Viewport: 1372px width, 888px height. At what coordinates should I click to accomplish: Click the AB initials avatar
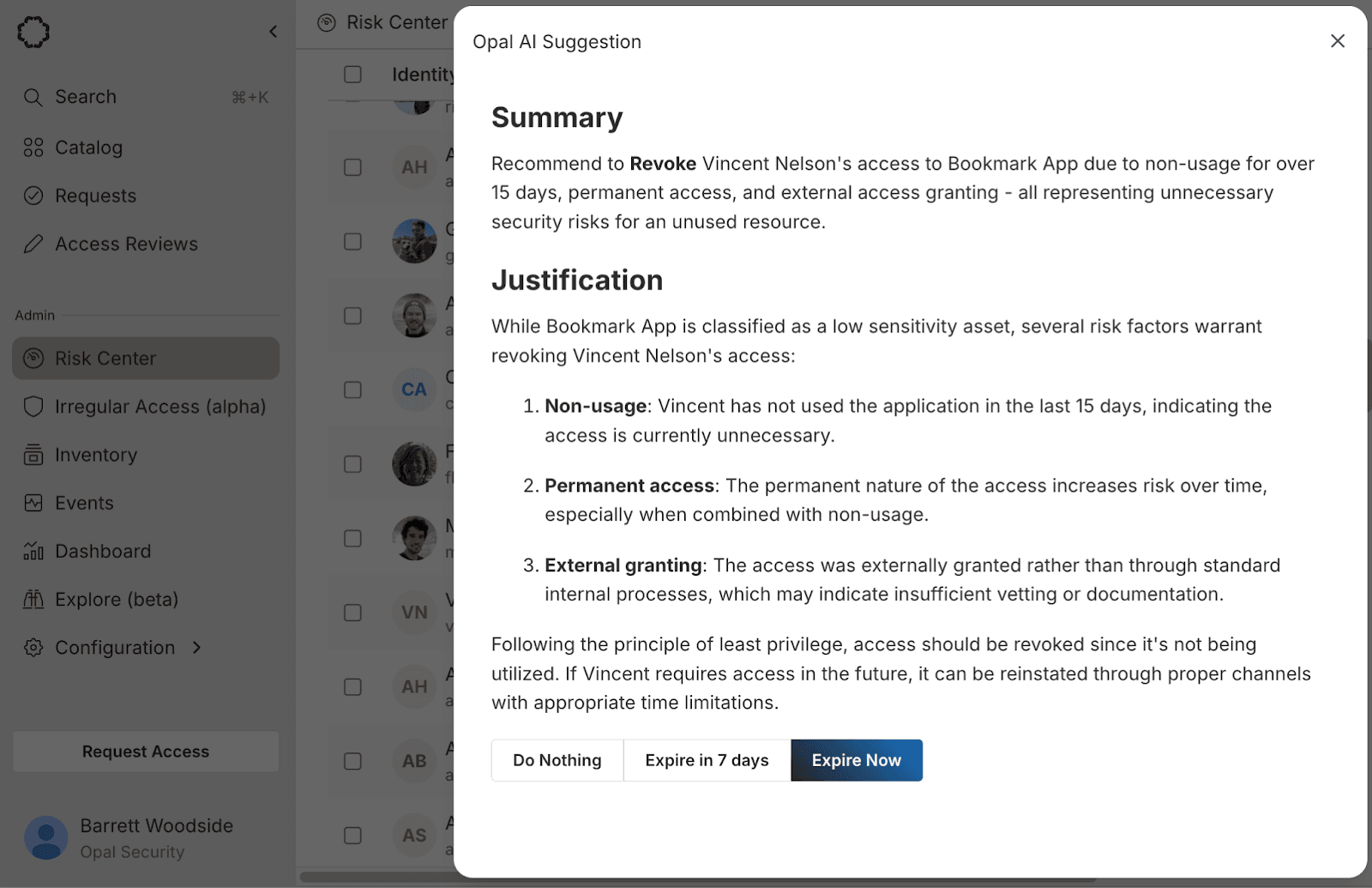414,761
